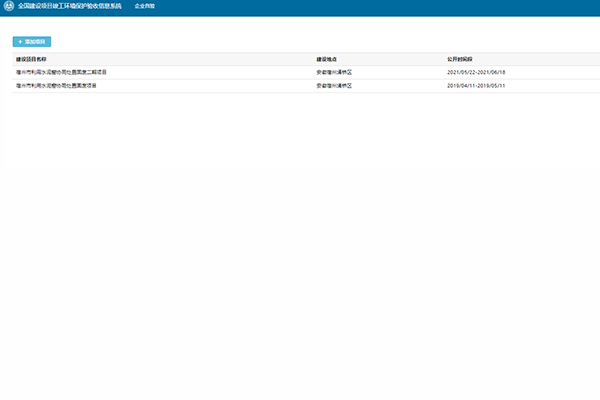Screen dimensions: 600x400
Task: Click the plus icon on 添加项目 button
Action: [x=19, y=42]
